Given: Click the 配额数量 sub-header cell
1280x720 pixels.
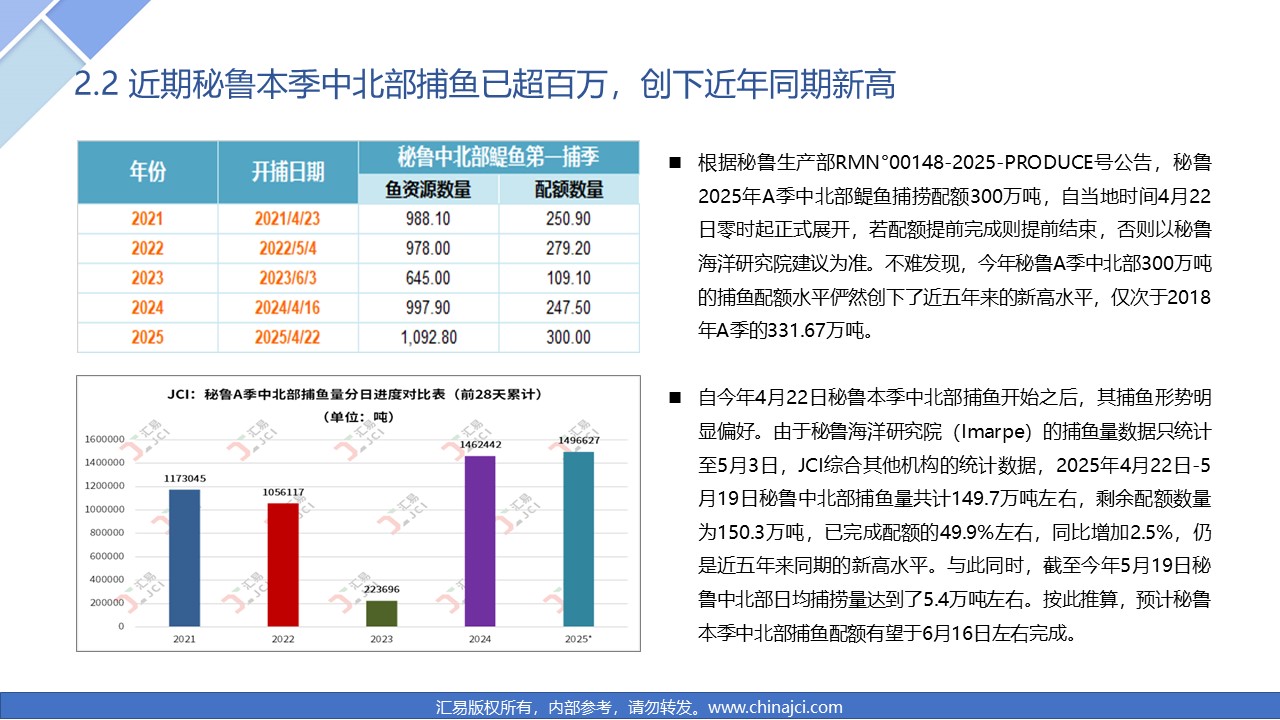Looking at the screenshot, I should (x=568, y=189).
